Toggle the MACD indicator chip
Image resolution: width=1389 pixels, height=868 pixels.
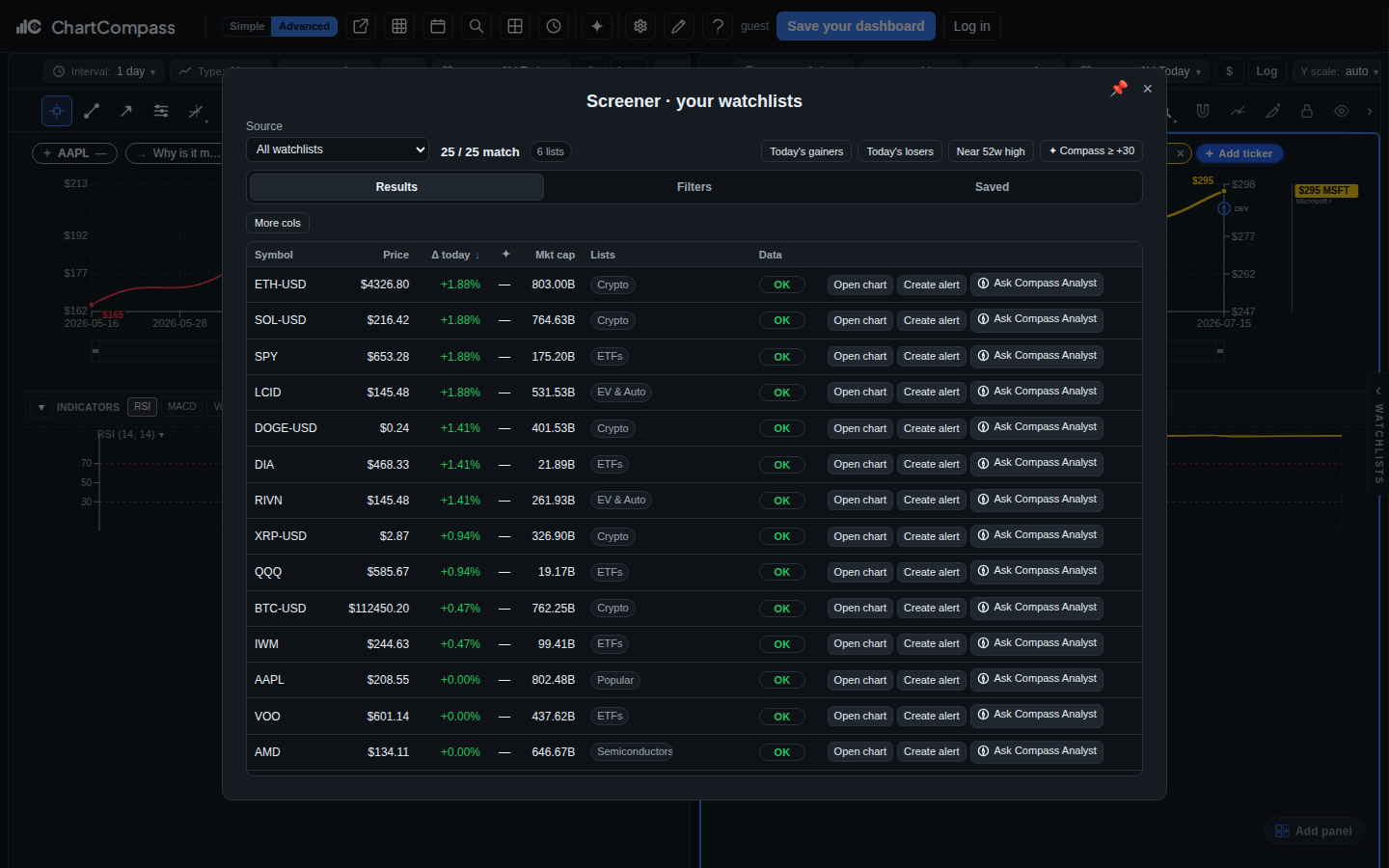[x=181, y=407]
